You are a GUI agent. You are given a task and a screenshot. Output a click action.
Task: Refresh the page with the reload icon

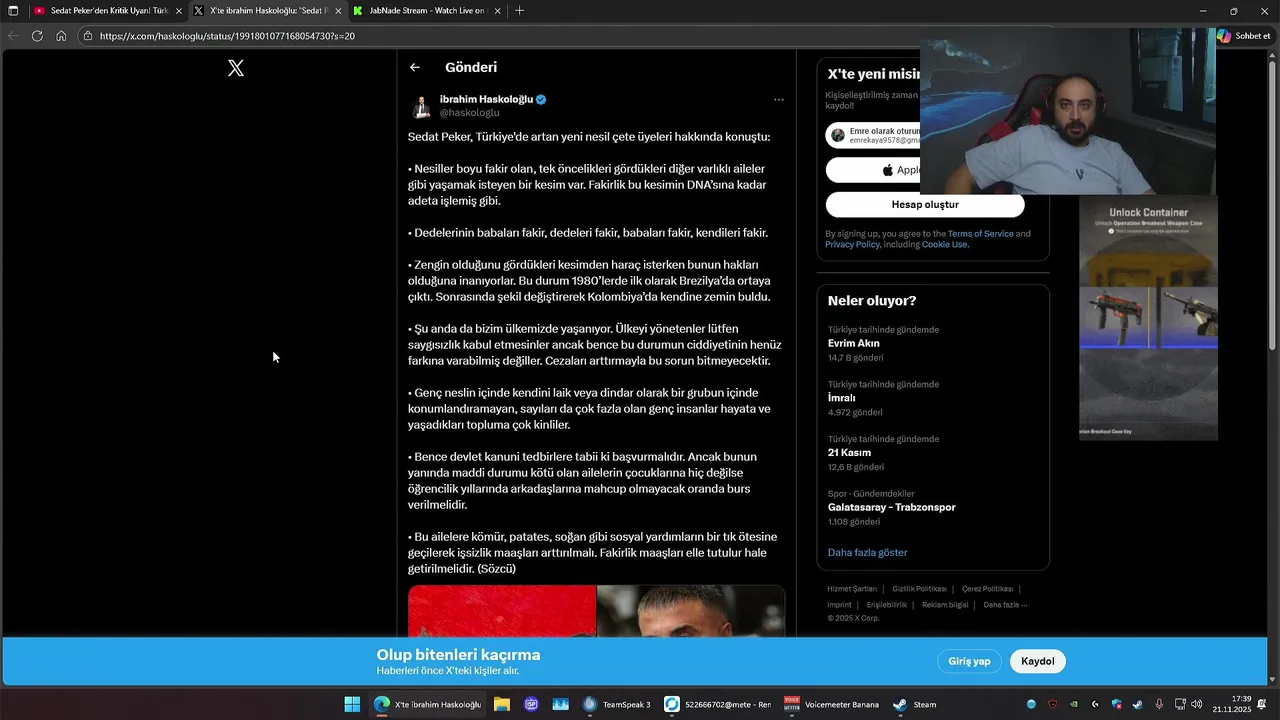(37, 36)
